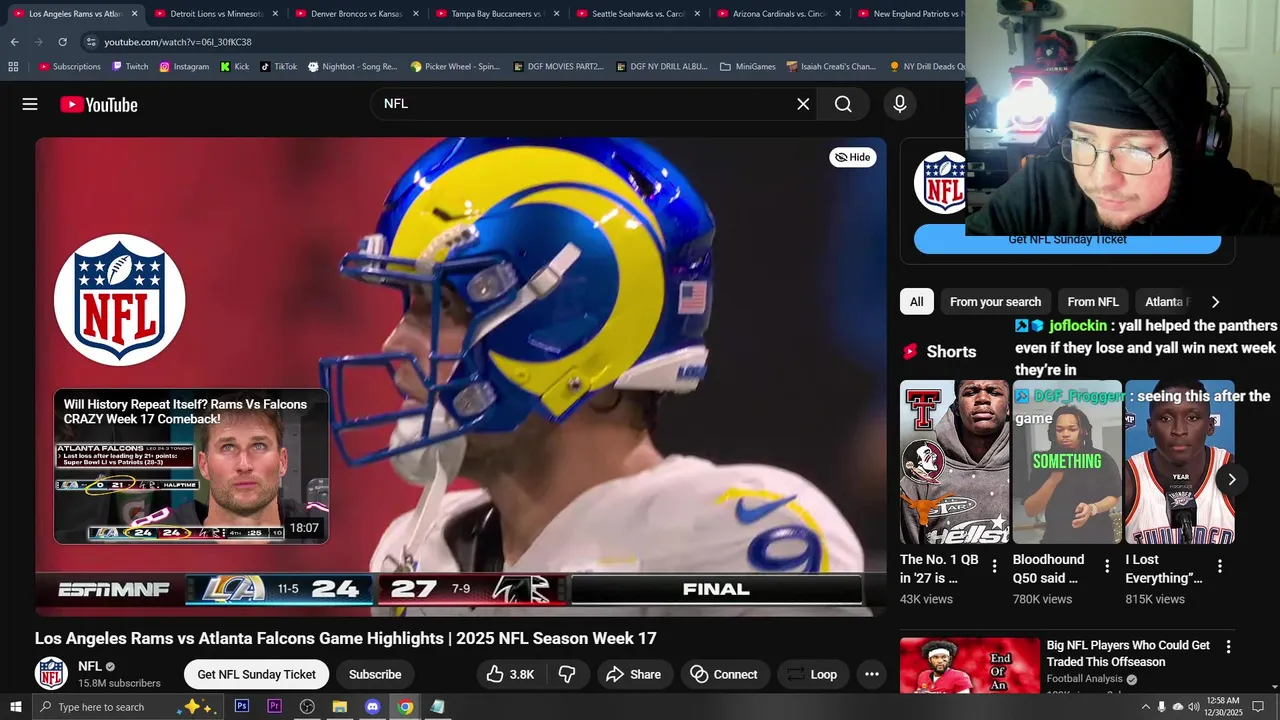
Task: Open more actions three-dot menu
Action: (x=872, y=674)
